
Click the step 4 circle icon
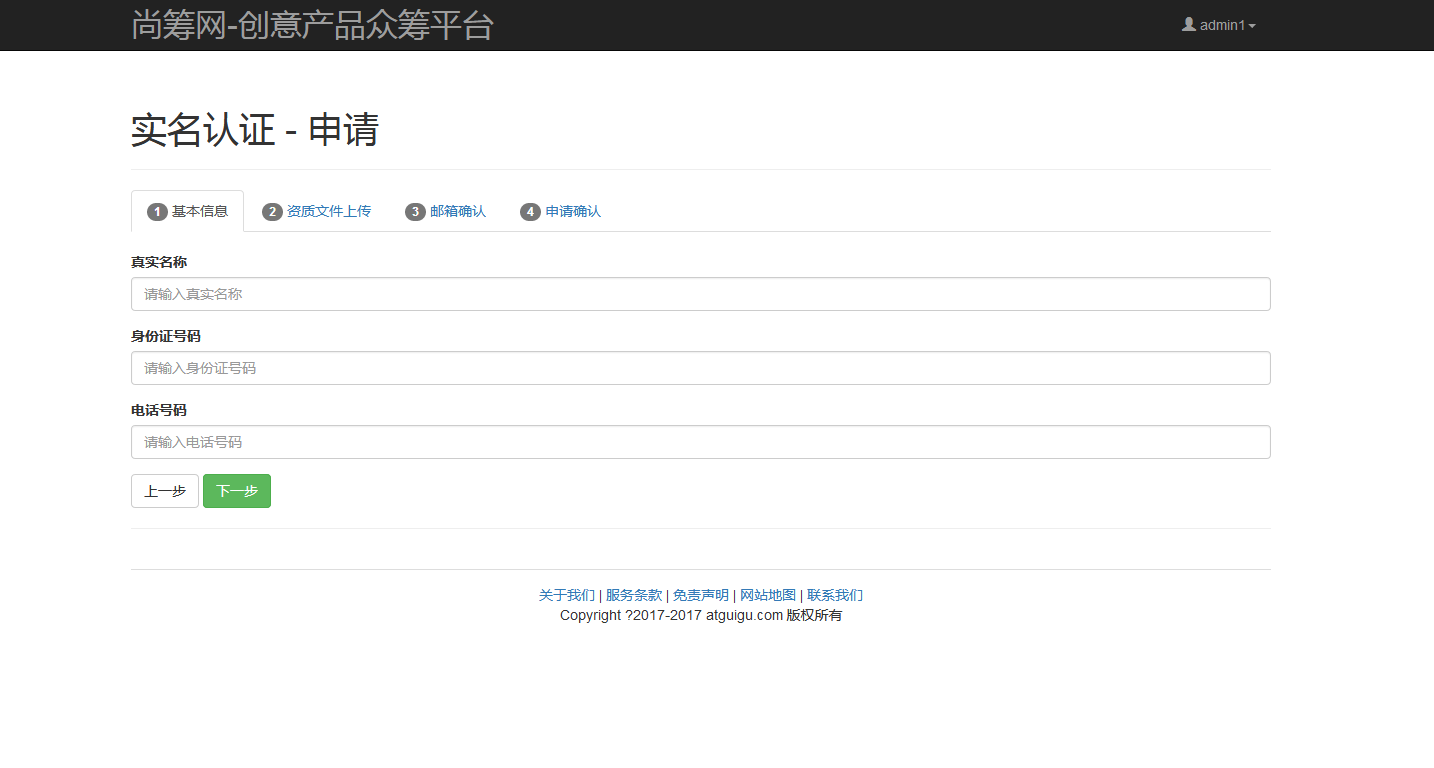coord(530,211)
